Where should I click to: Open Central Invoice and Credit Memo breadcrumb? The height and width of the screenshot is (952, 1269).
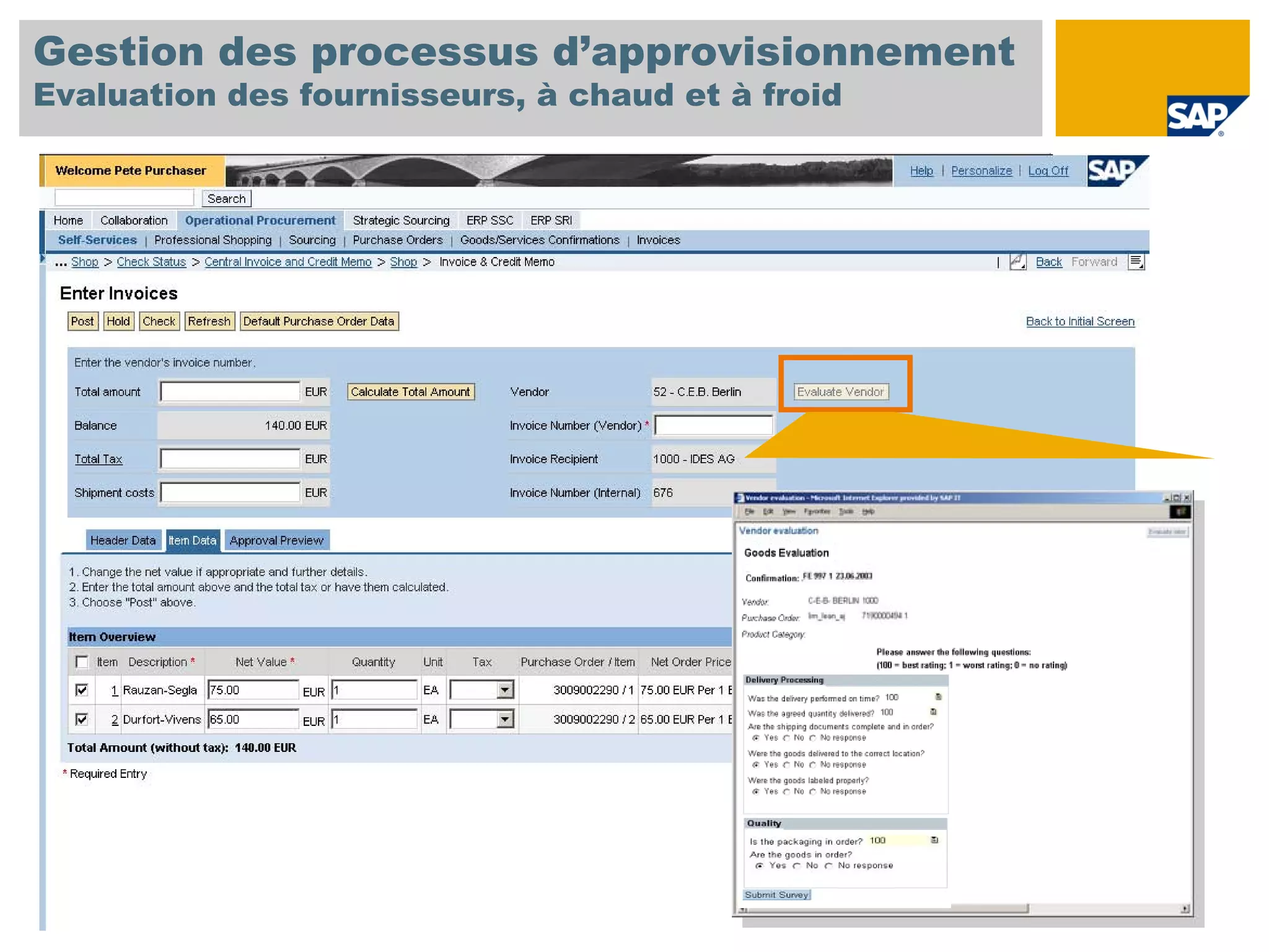pos(288,262)
